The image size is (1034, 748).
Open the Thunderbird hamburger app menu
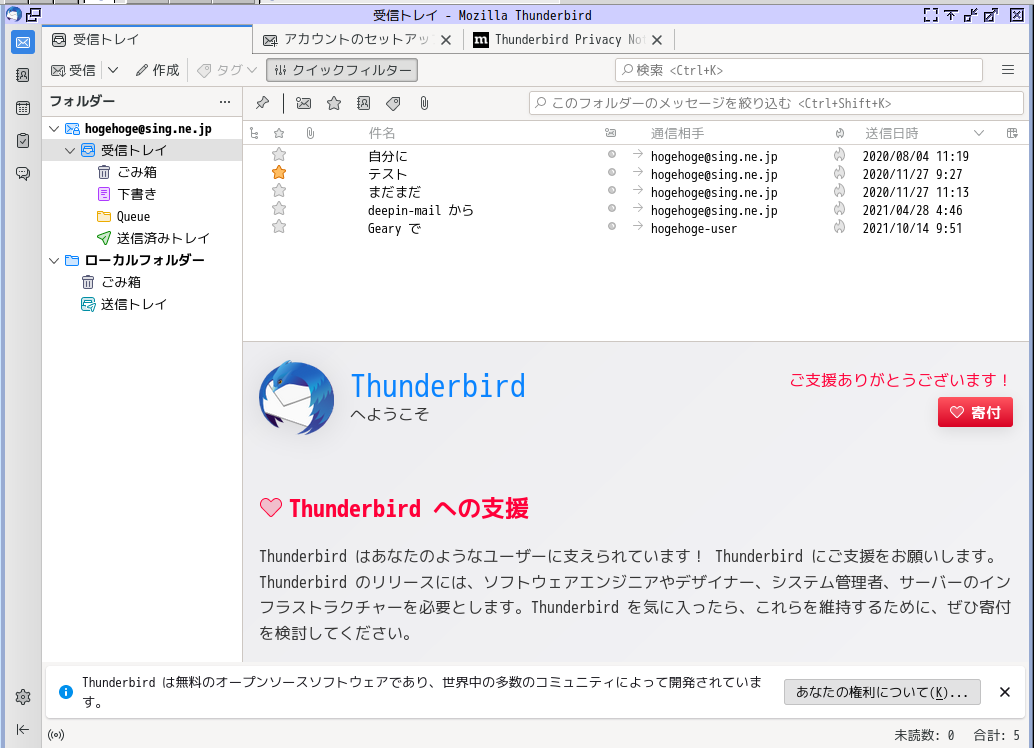pos(1008,70)
